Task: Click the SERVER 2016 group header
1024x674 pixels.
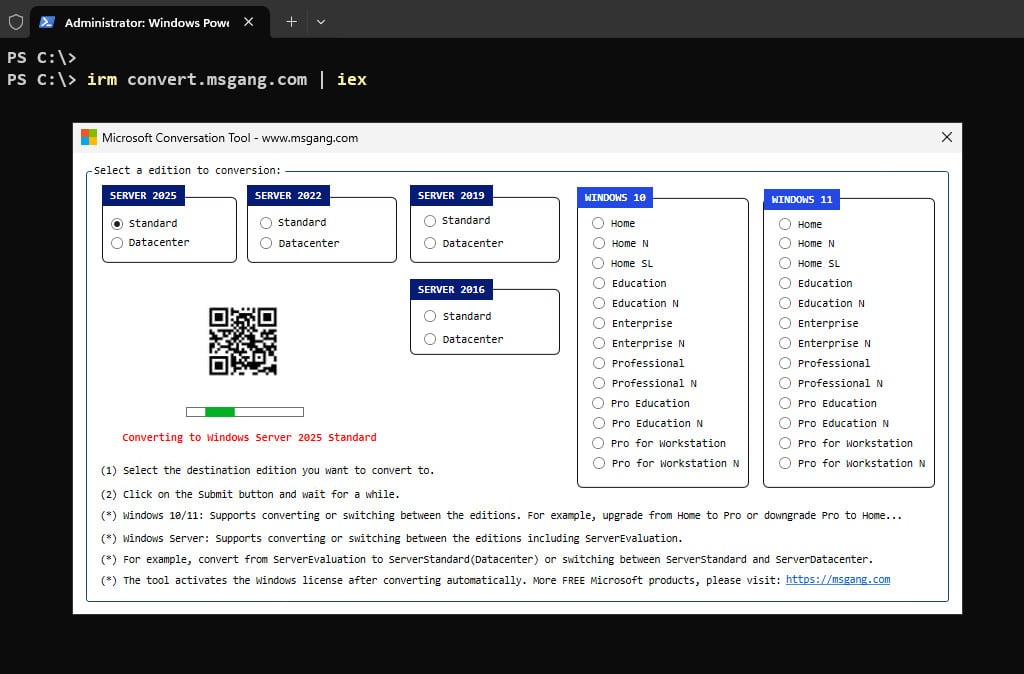Action: point(451,289)
